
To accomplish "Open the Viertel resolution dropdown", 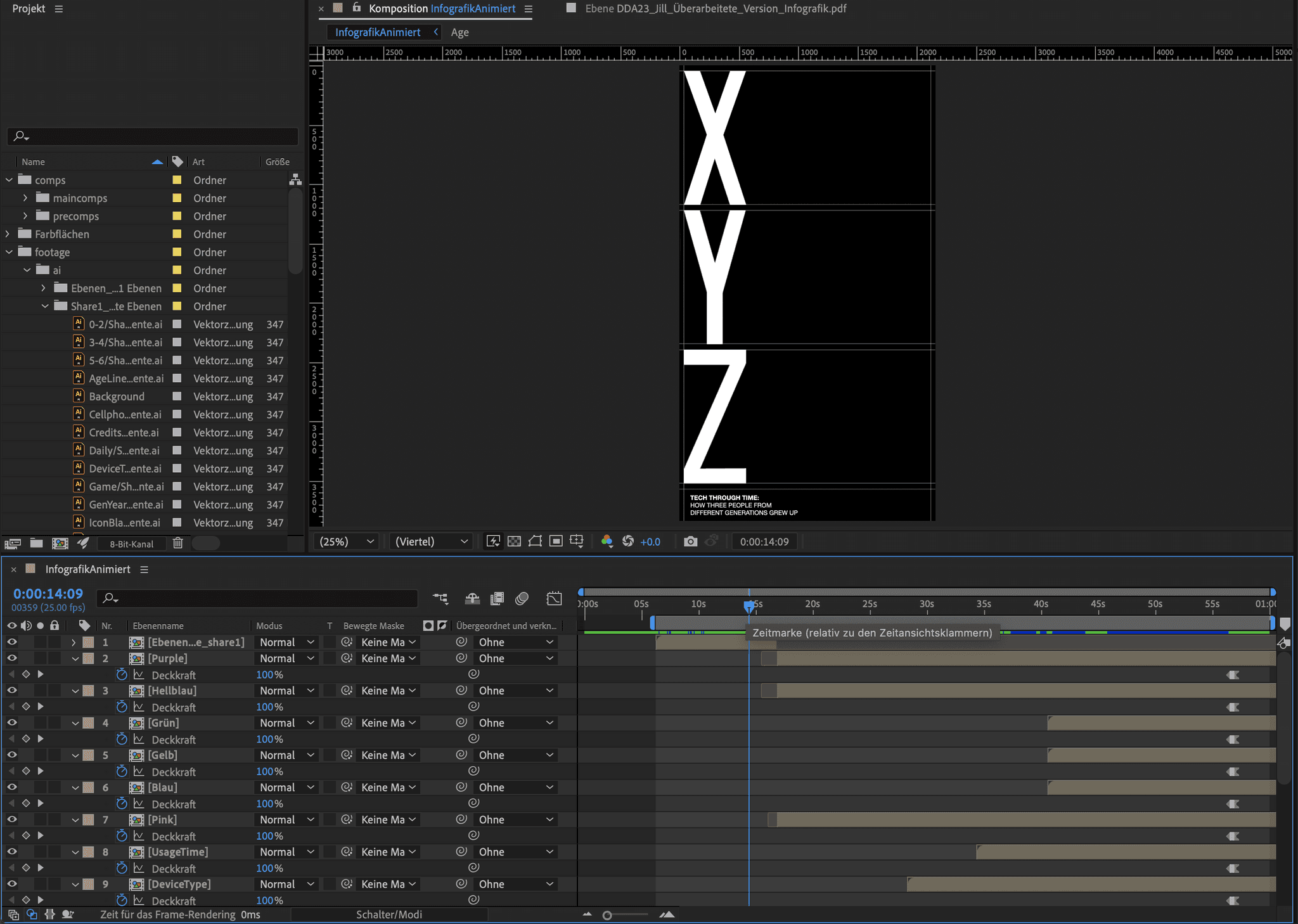I will click(432, 541).
